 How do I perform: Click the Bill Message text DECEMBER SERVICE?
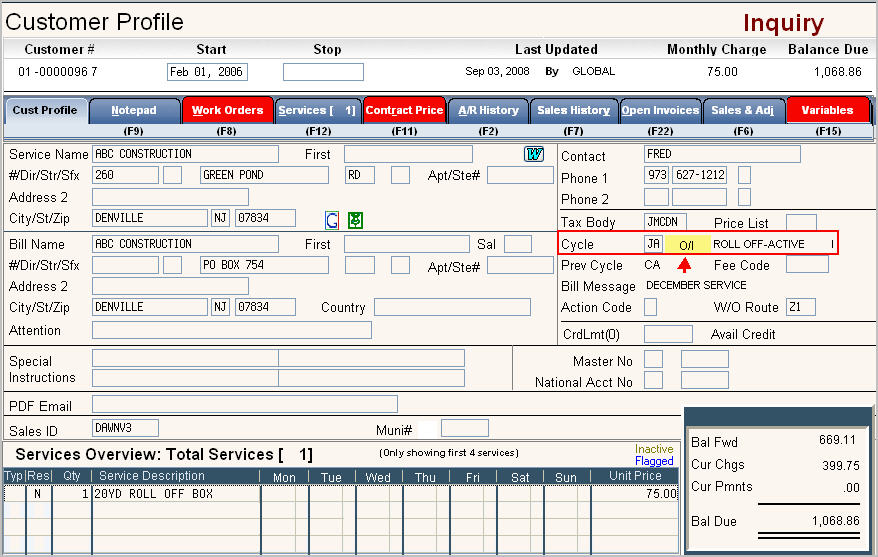(x=696, y=285)
